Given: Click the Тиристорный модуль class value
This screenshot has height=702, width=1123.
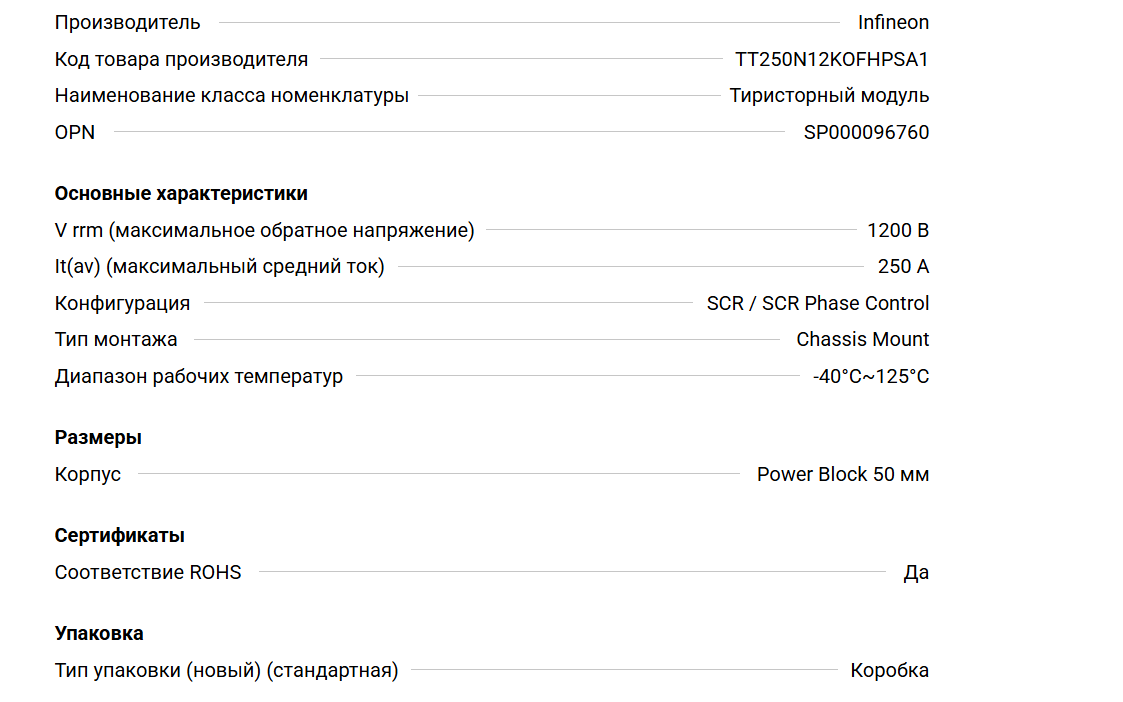Looking at the screenshot, I should (x=829, y=96).
